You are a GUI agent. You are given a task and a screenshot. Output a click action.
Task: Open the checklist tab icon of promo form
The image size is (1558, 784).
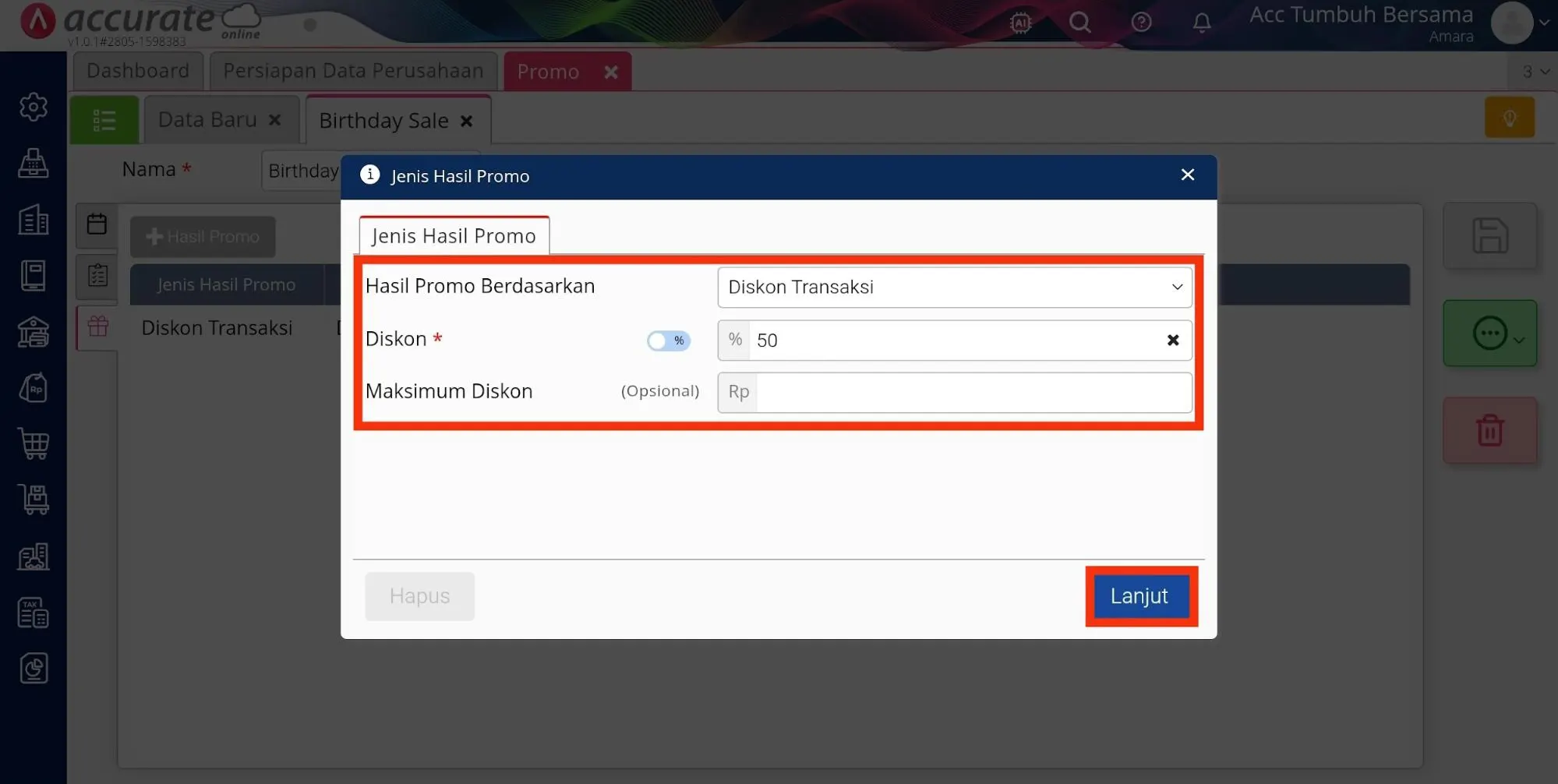97,275
